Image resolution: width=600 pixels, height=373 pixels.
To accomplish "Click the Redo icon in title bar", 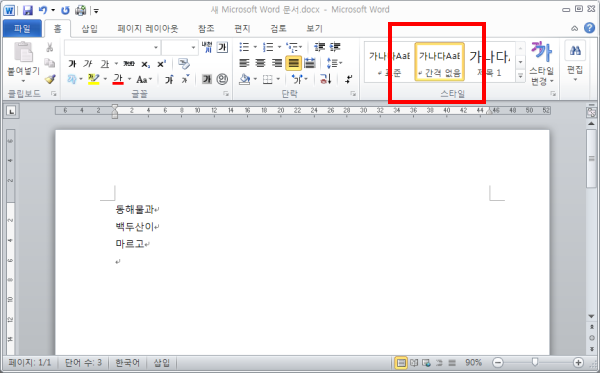I will (65, 10).
